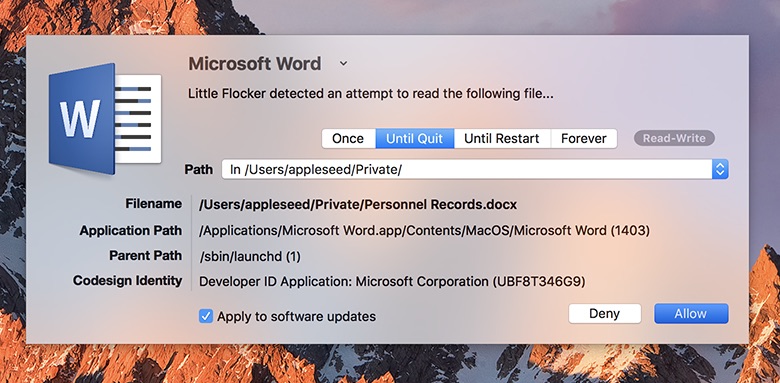Select the Once duration option
The height and width of the screenshot is (383, 780).
(348, 138)
